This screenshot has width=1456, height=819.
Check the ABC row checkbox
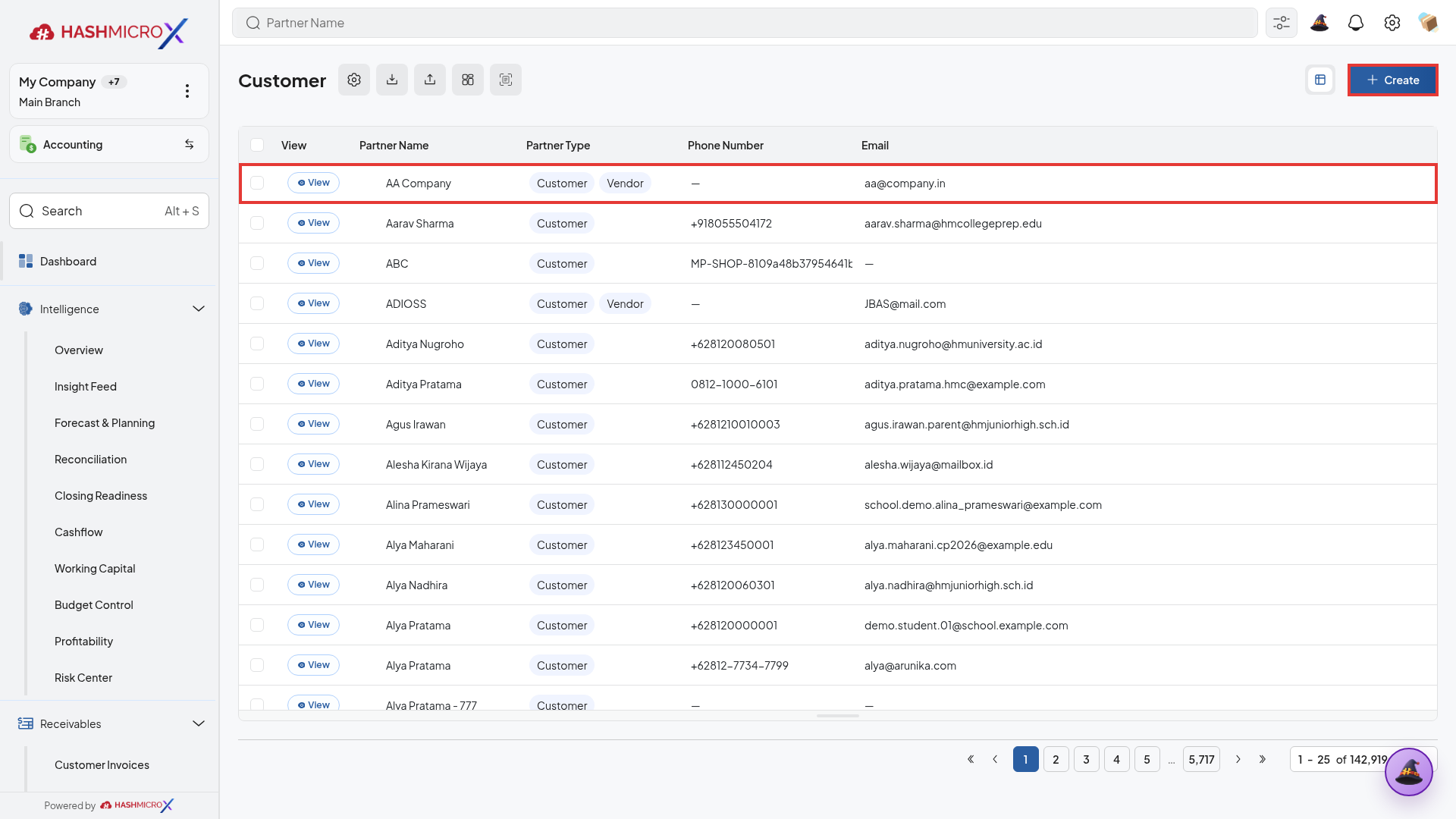(257, 263)
